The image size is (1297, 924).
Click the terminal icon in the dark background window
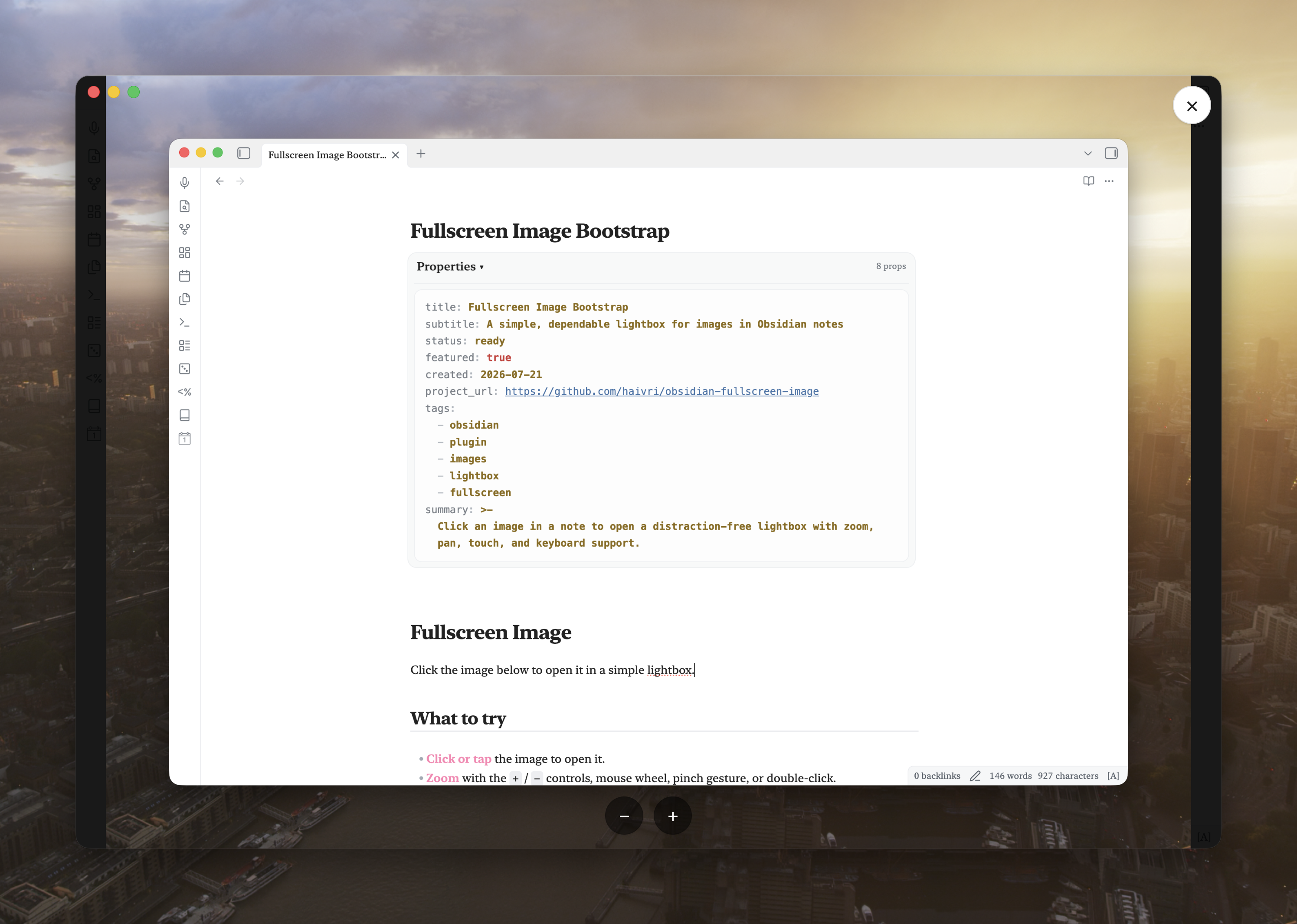pos(94,295)
